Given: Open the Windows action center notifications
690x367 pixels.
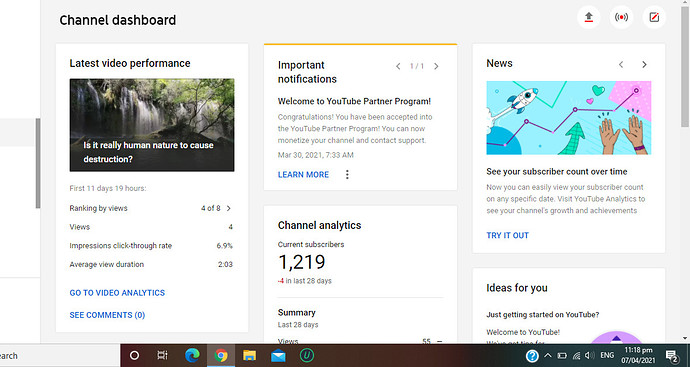Looking at the screenshot, I should tap(672, 356).
